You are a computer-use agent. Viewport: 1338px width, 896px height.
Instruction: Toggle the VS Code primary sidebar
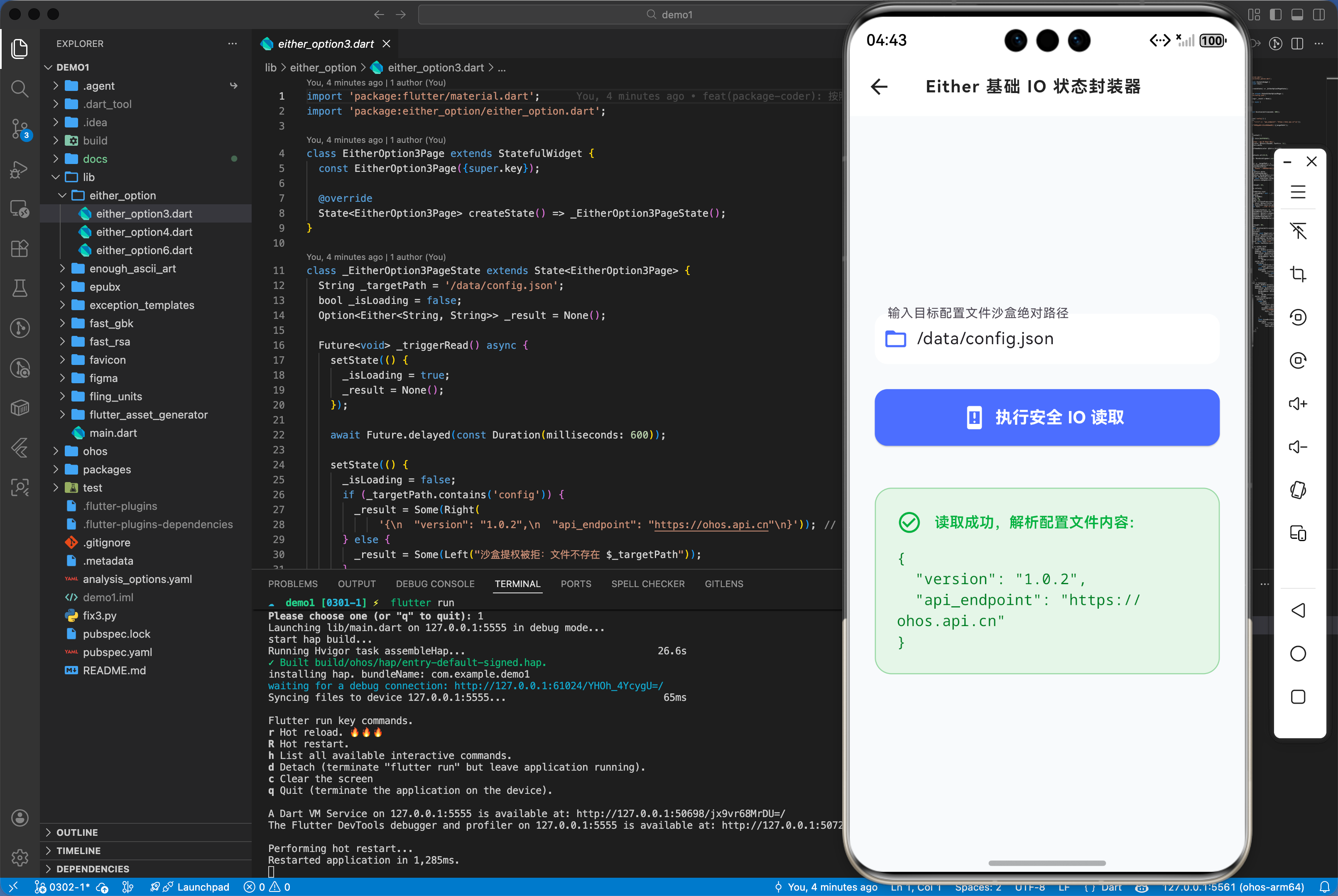click(x=1276, y=14)
